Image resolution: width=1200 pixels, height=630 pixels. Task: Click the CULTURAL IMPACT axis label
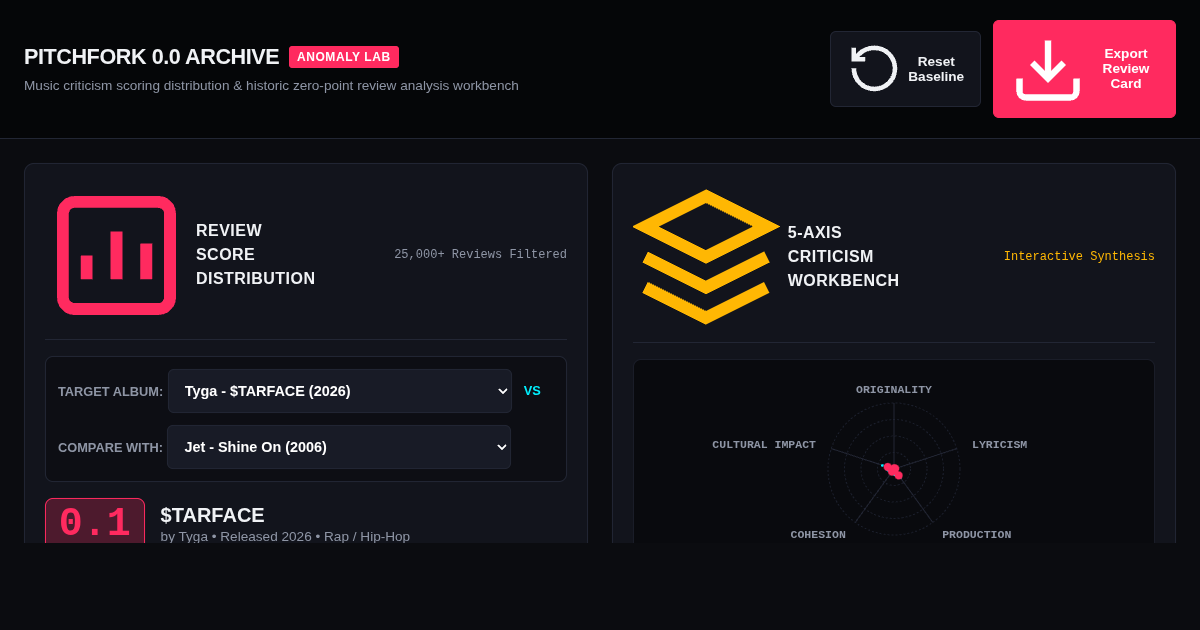pos(764,445)
